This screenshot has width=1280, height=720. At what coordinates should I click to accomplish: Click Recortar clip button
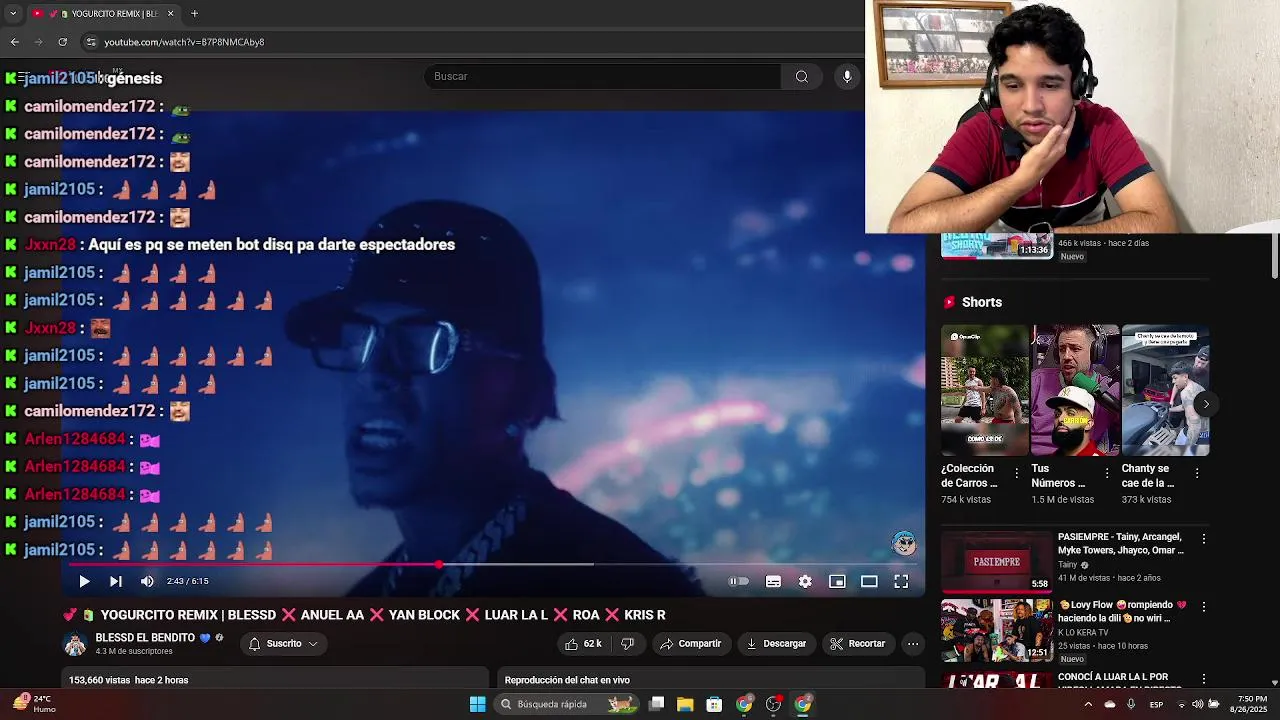[x=858, y=644]
